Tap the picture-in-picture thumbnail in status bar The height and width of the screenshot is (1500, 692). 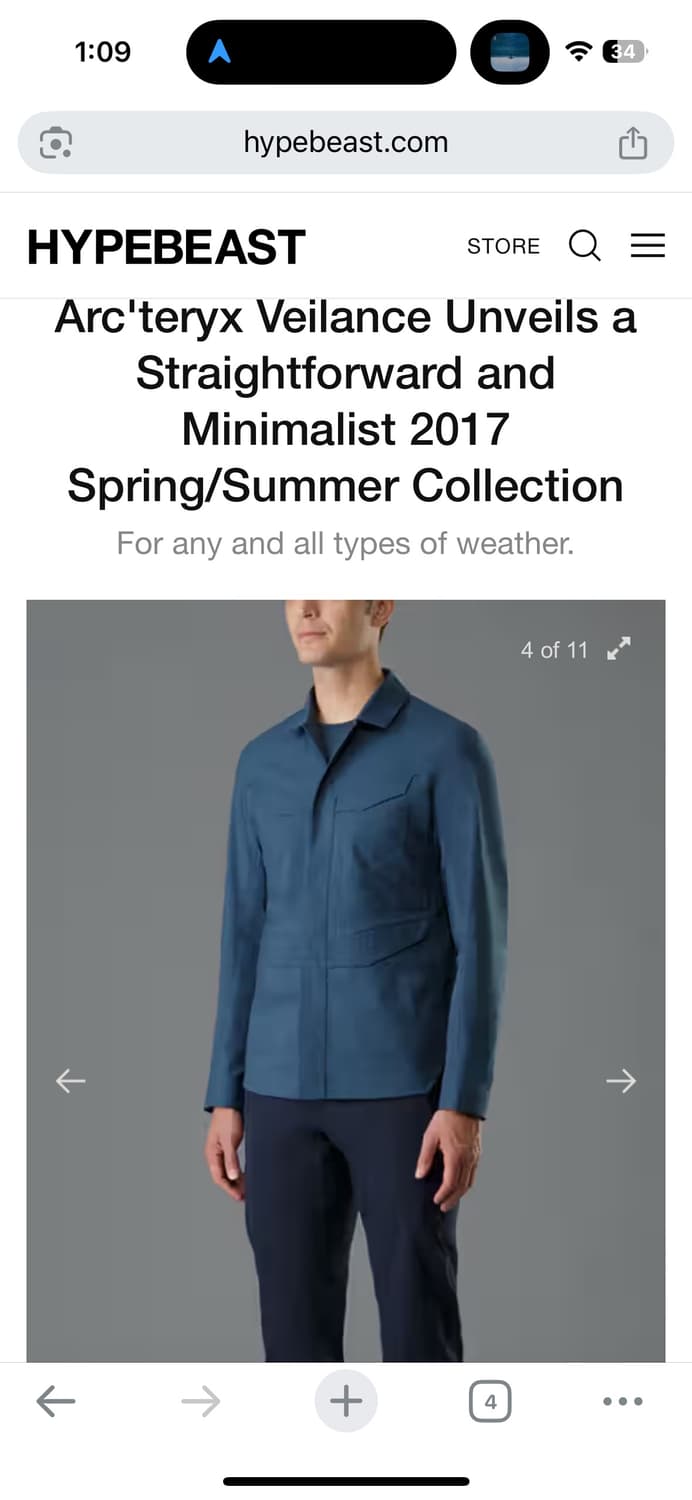510,52
